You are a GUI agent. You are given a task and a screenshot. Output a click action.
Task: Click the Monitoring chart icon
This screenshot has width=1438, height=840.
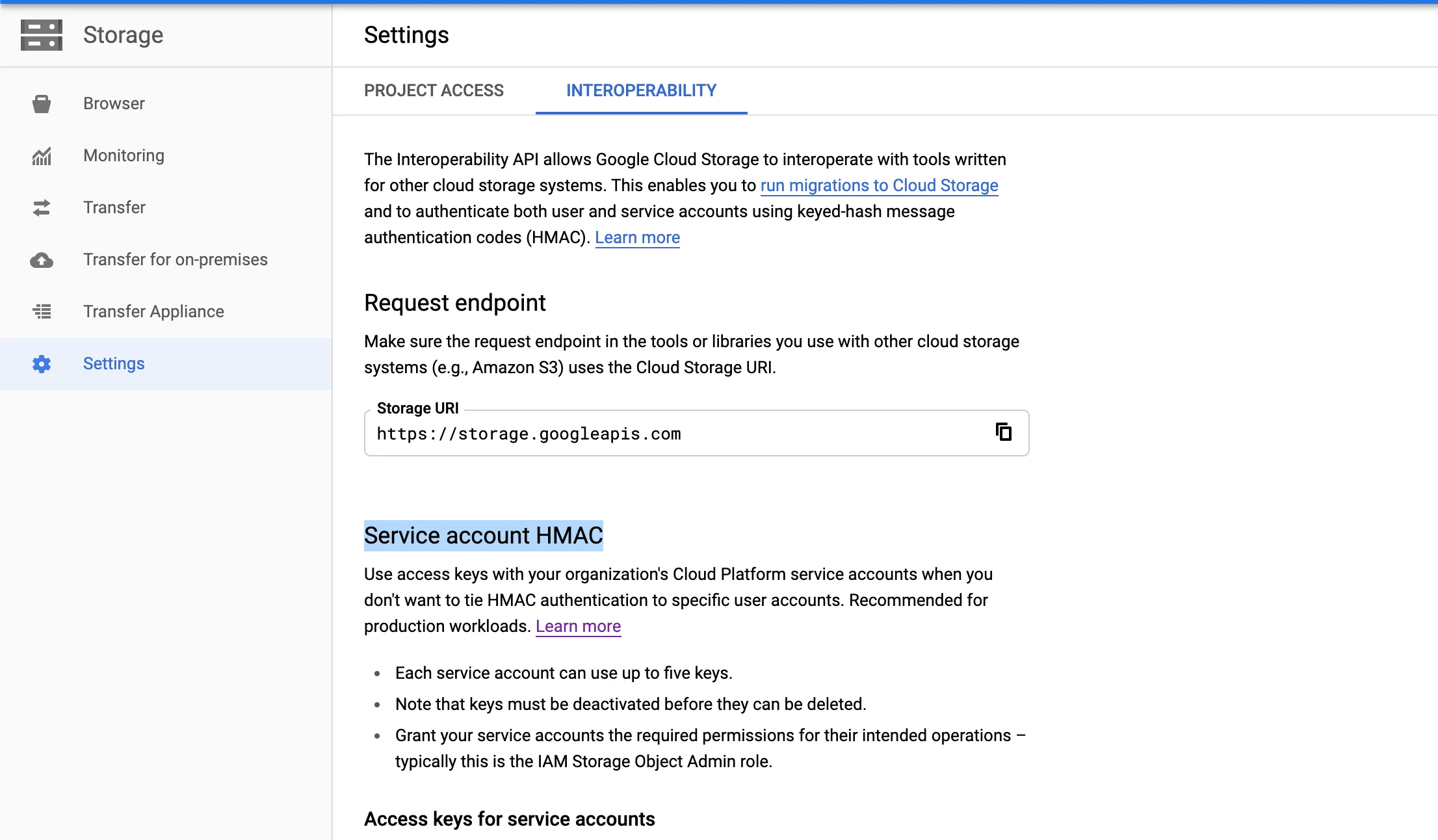(42, 156)
